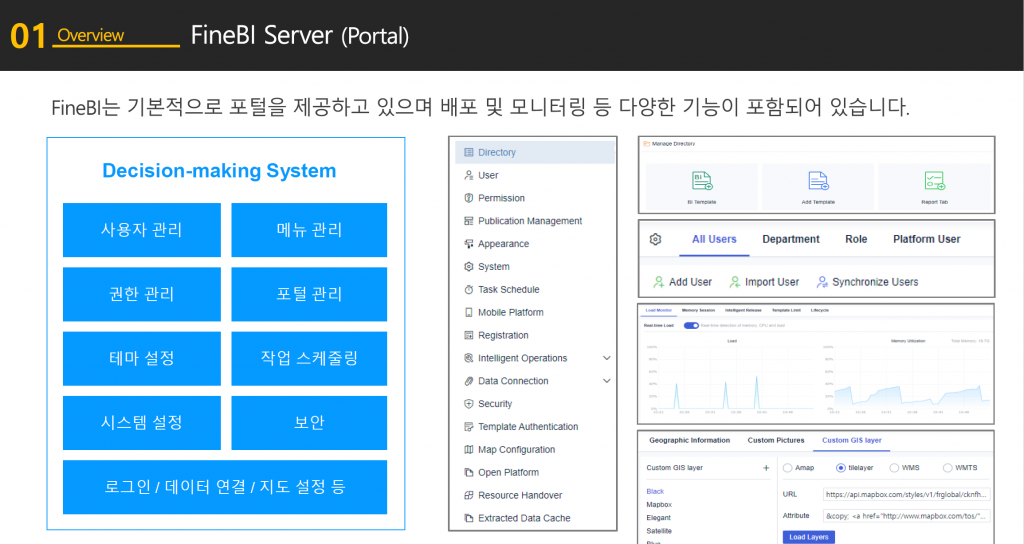The width and height of the screenshot is (1024, 544).
Task: Expand the Data Connection menu chevron
Action: 606,381
